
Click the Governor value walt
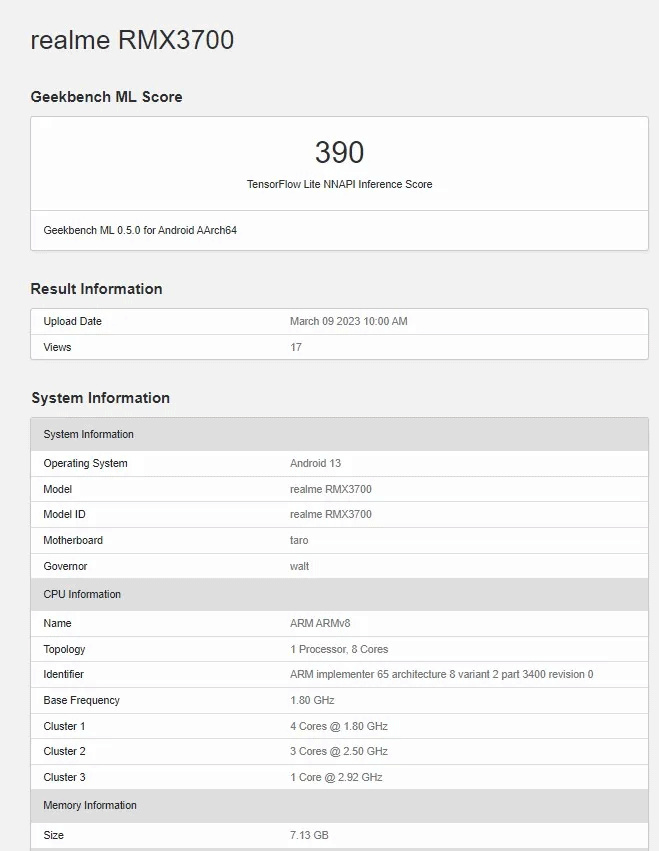coord(299,566)
